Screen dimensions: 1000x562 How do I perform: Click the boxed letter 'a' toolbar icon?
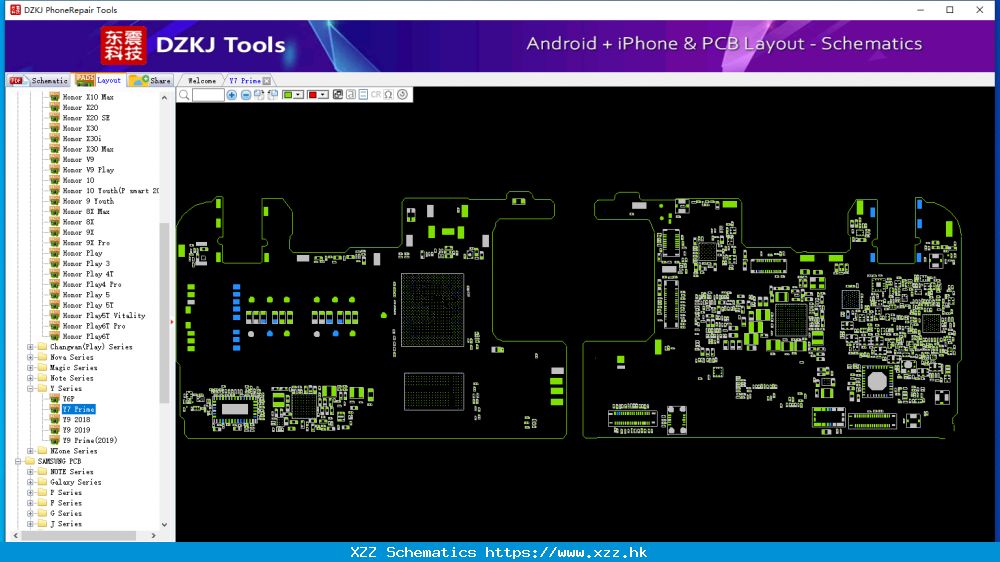click(x=351, y=94)
